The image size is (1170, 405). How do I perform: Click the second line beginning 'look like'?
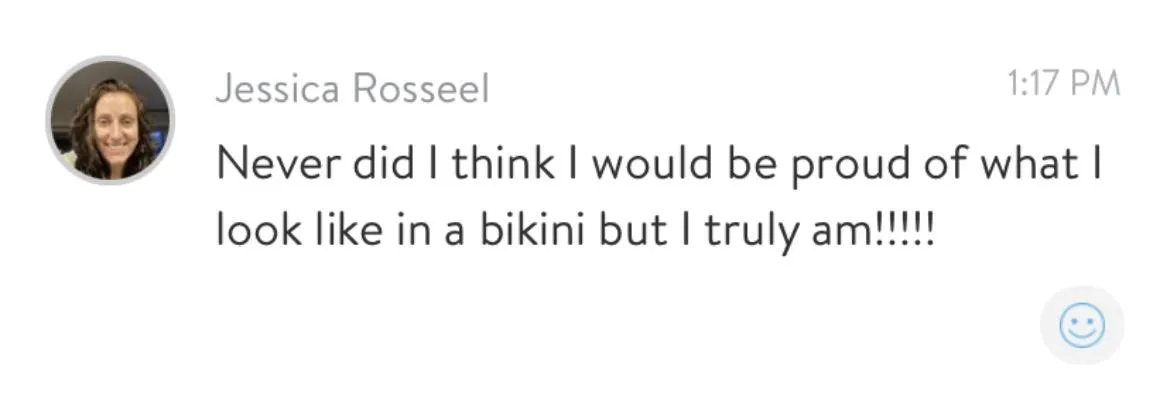coord(575,233)
